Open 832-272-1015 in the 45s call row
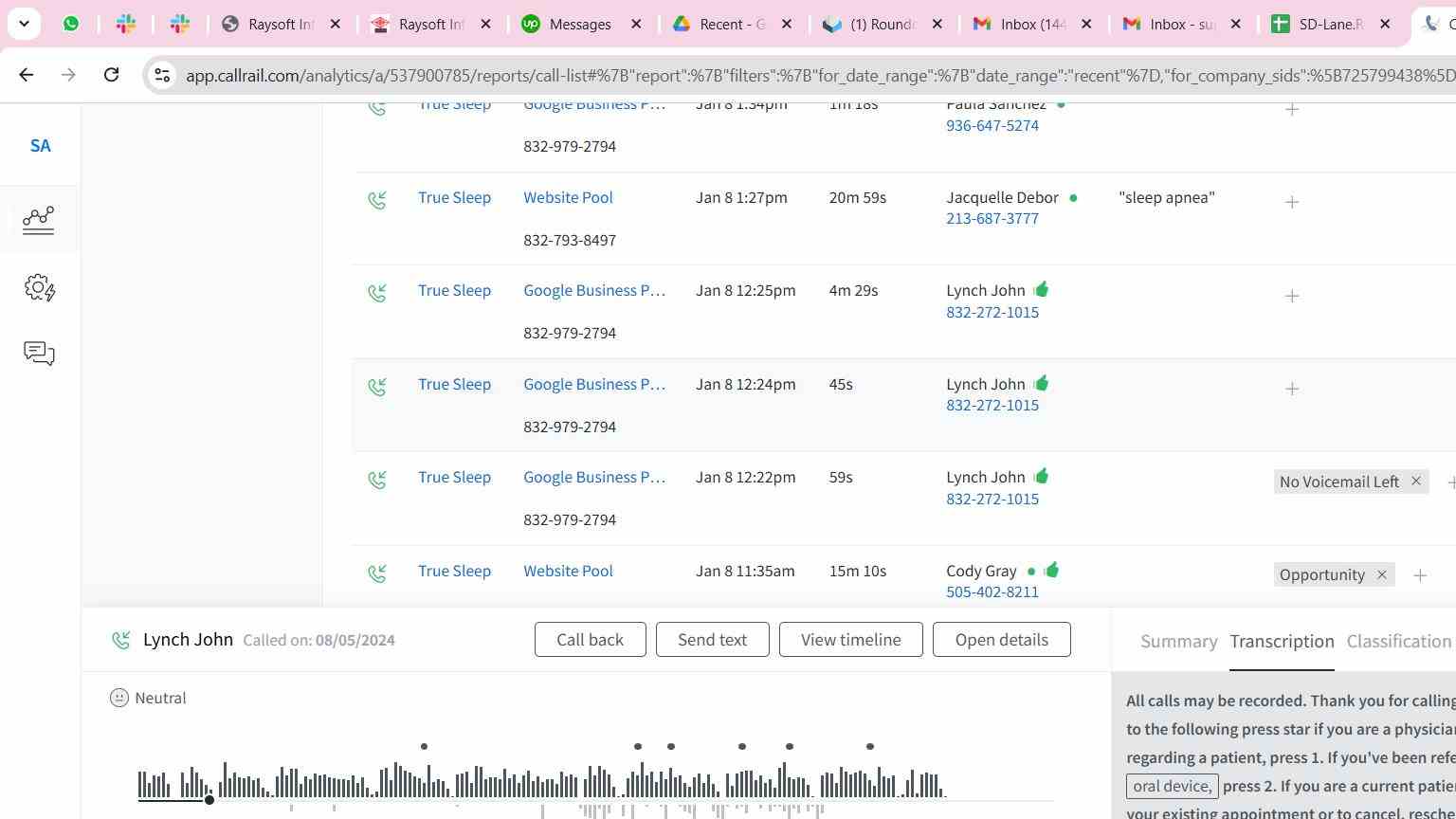The image size is (1456, 819). click(992, 405)
